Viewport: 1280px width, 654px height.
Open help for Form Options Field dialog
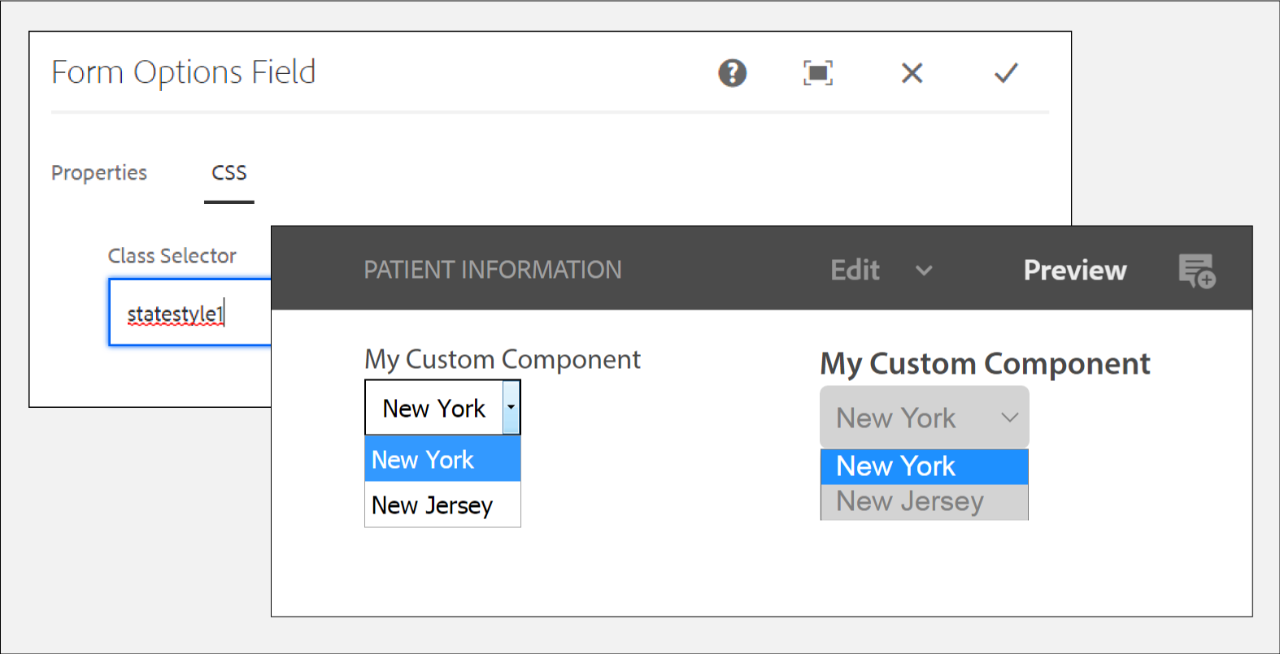732,73
